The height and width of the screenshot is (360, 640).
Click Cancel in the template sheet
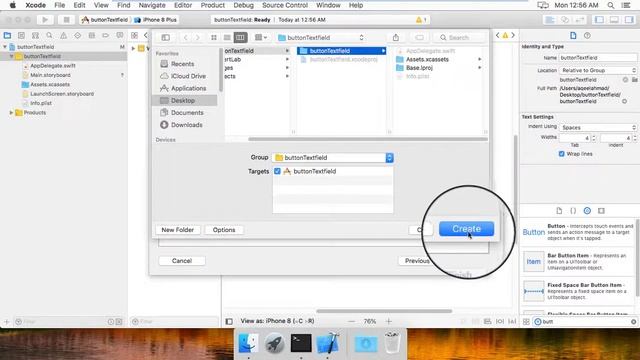click(182, 261)
